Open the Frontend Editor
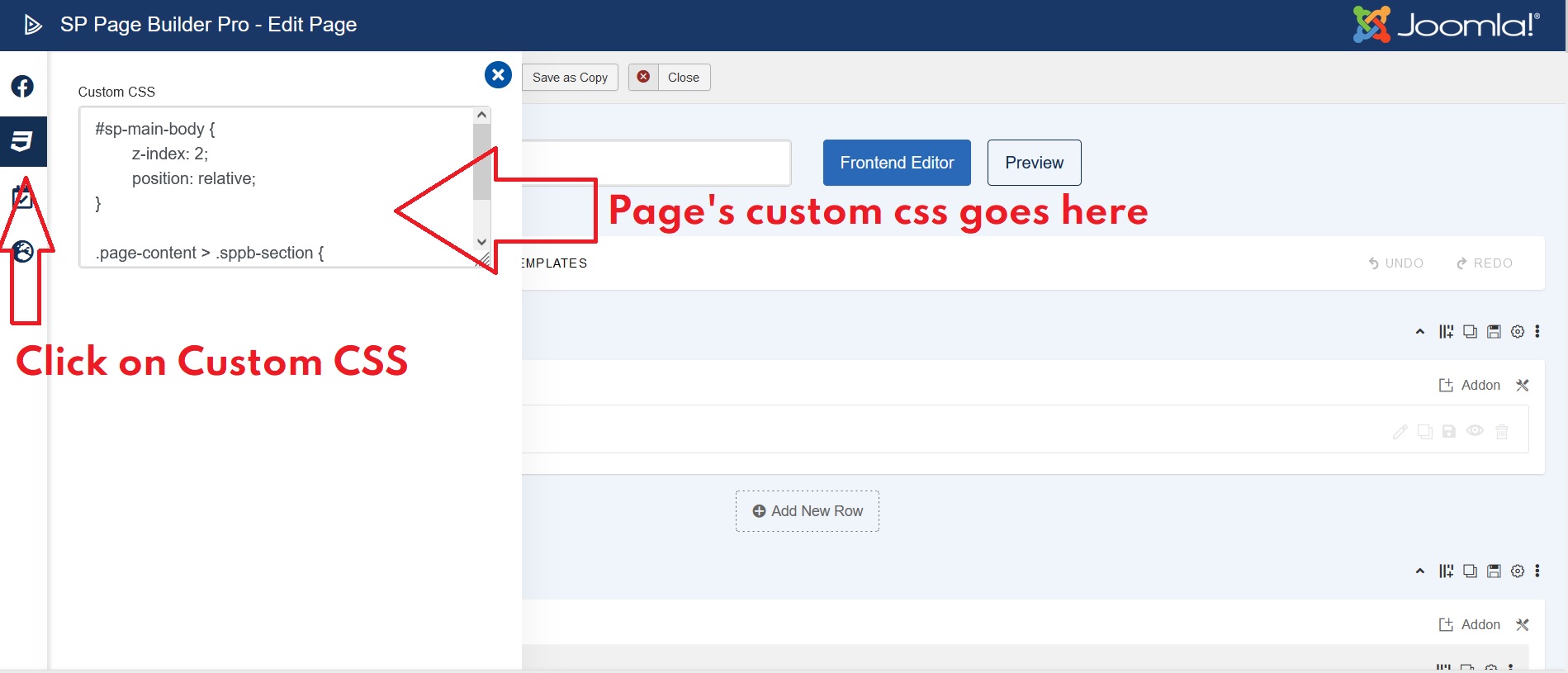 (x=897, y=163)
